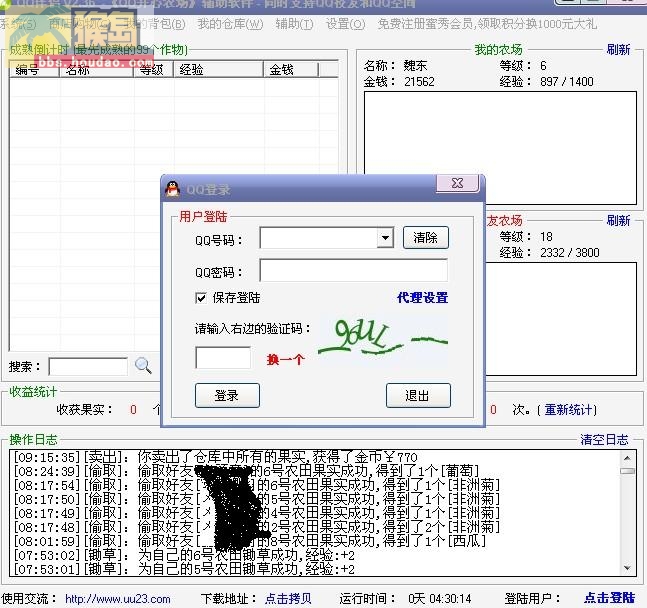Click 换一个 to refresh captcha
647x608 pixels.
click(286, 360)
